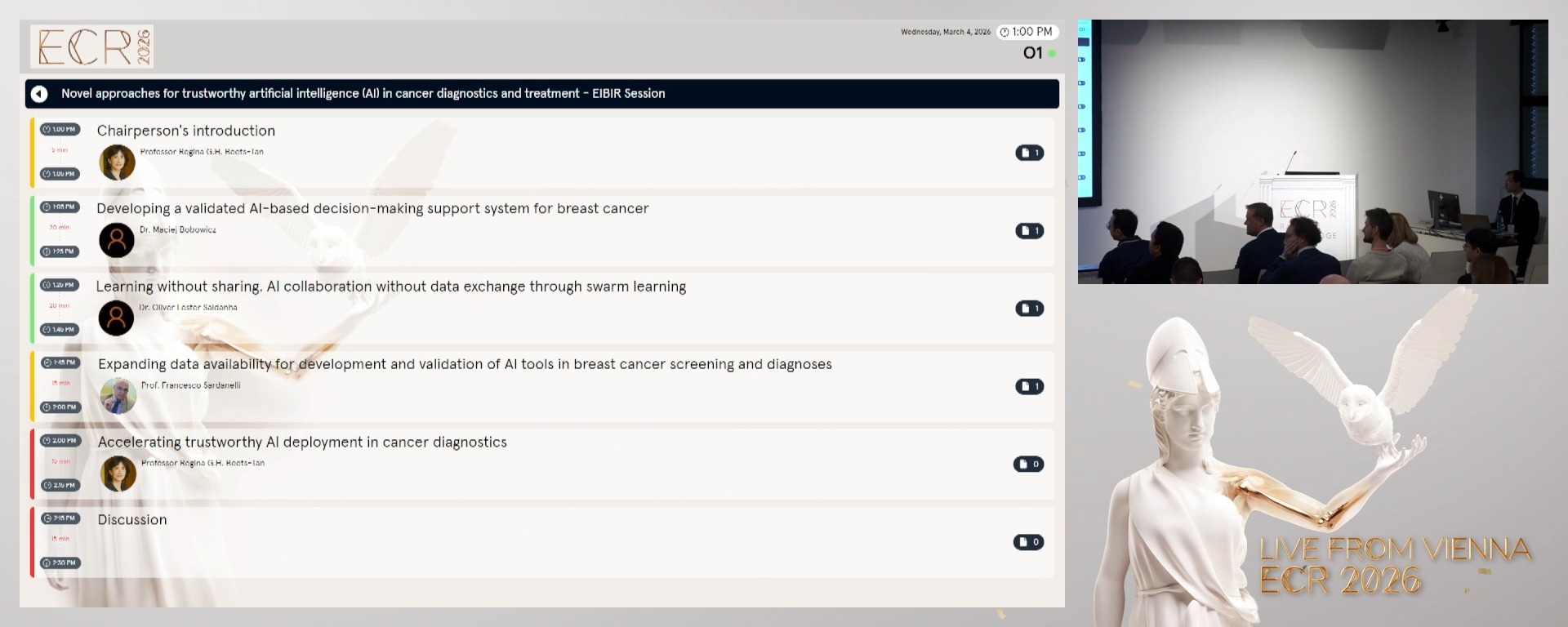
Task: Click the 2:30 PM end time marker
Action: point(60,563)
